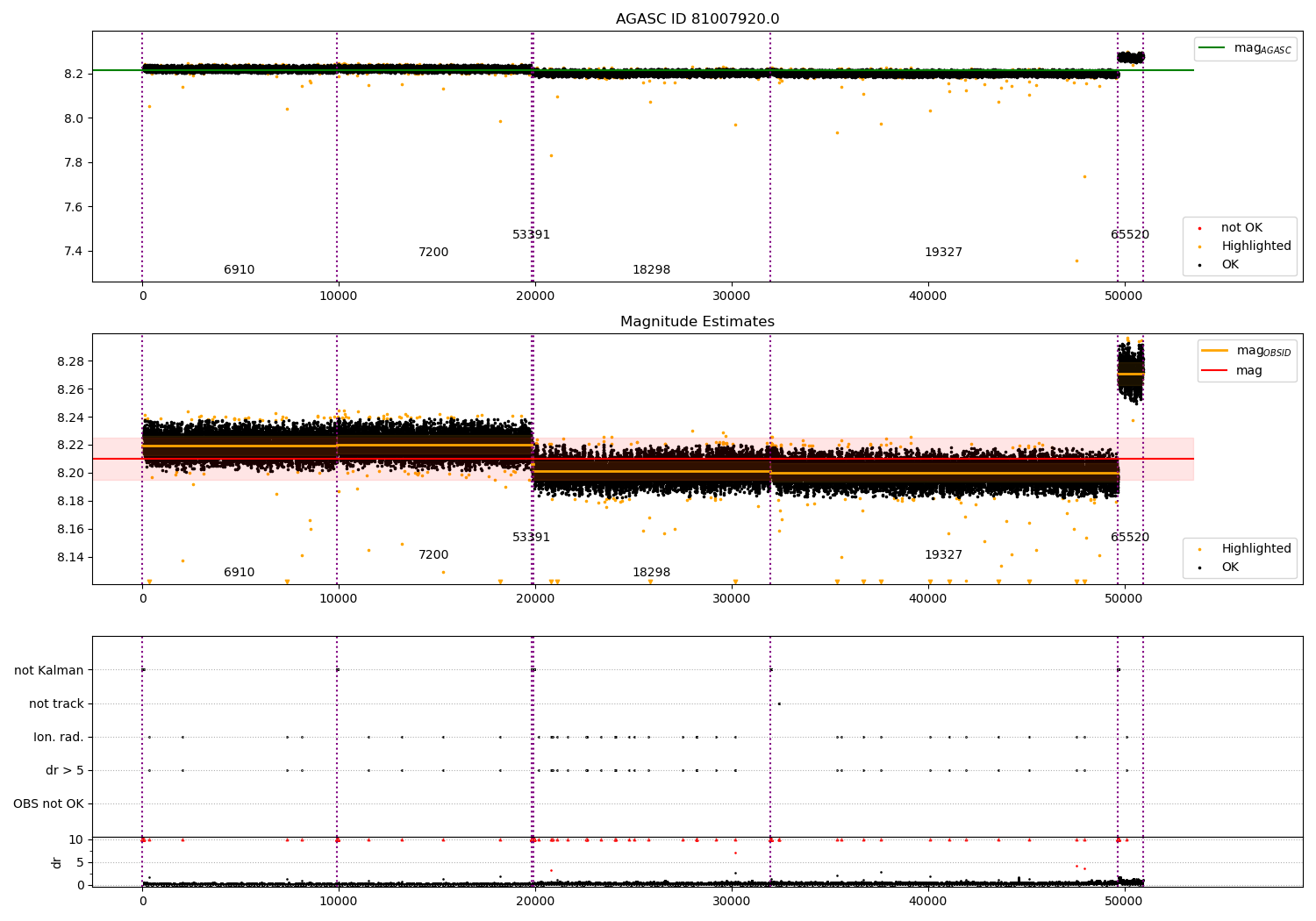Click the 7.8 y-tick in the top plot

(x=75, y=163)
